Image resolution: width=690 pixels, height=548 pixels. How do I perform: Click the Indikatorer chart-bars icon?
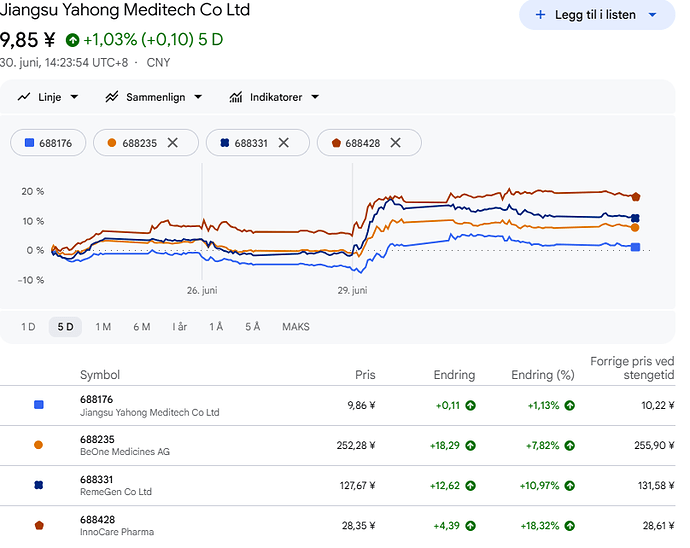pos(236,97)
